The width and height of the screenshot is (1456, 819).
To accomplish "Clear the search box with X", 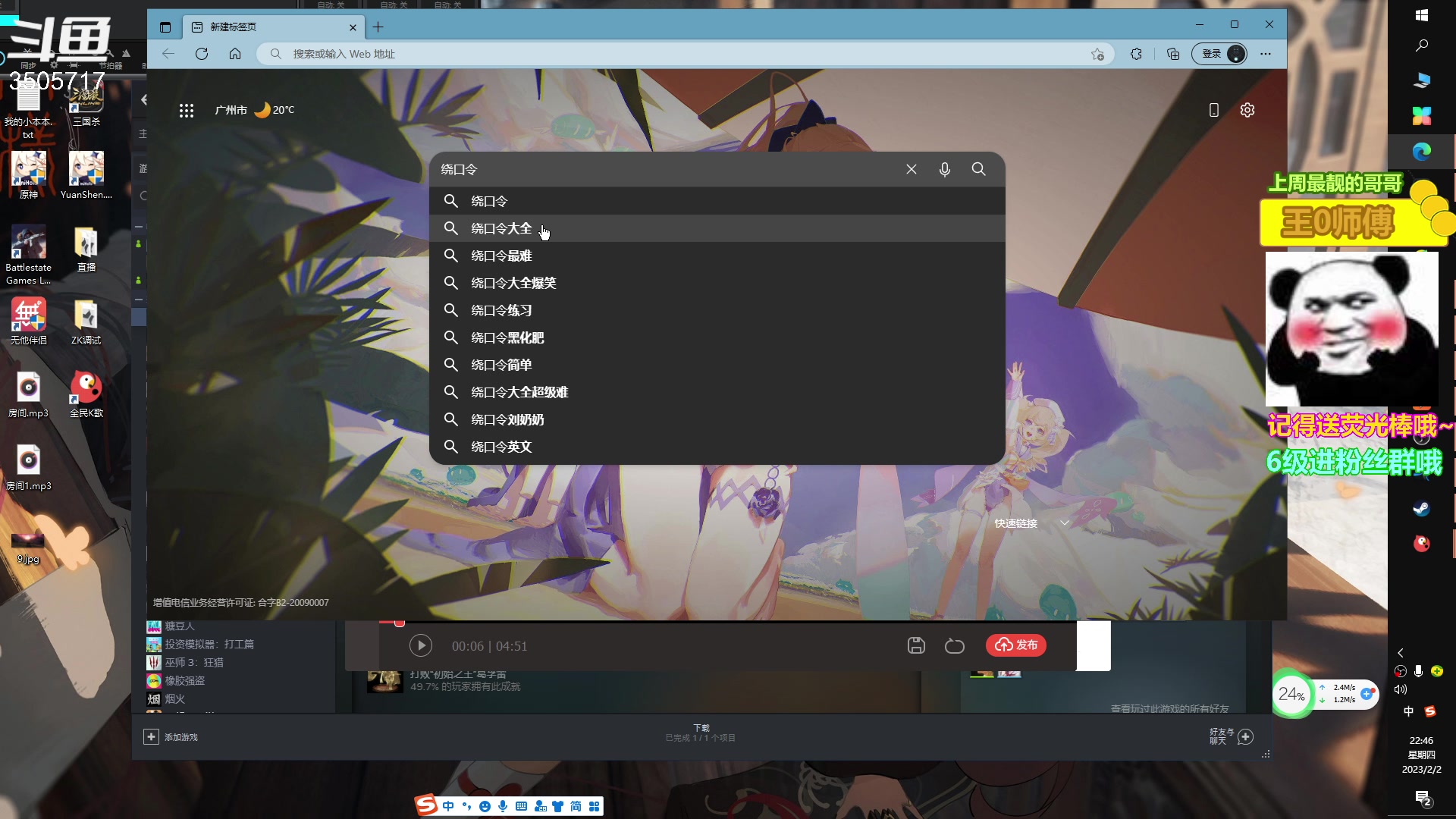I will point(912,170).
